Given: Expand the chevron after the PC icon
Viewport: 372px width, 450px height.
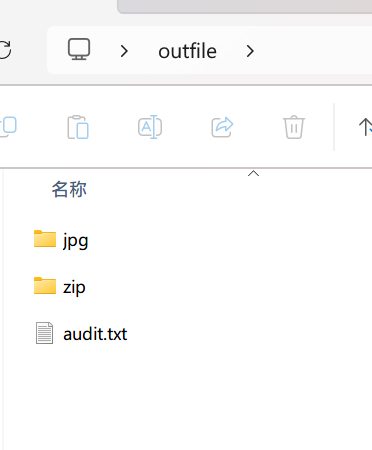Looking at the screenshot, I should 124,51.
